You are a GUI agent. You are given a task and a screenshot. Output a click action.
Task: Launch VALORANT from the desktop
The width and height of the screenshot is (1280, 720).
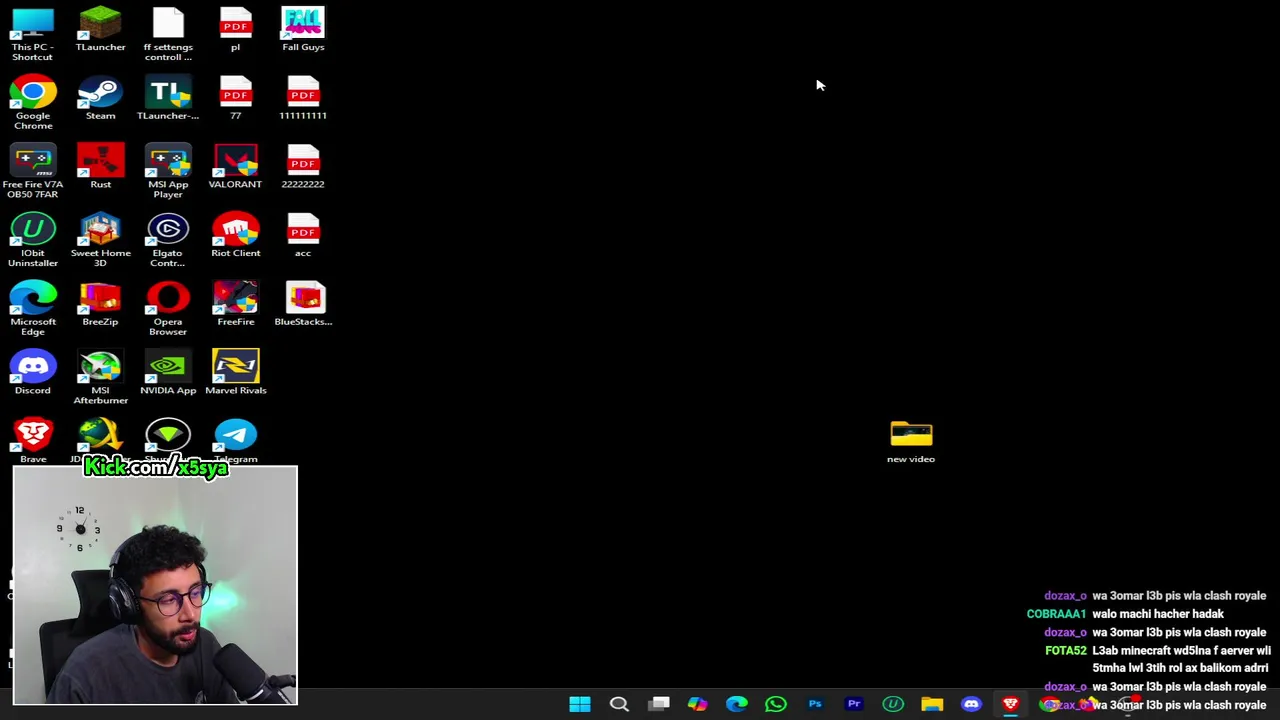pyautogui.click(x=236, y=166)
